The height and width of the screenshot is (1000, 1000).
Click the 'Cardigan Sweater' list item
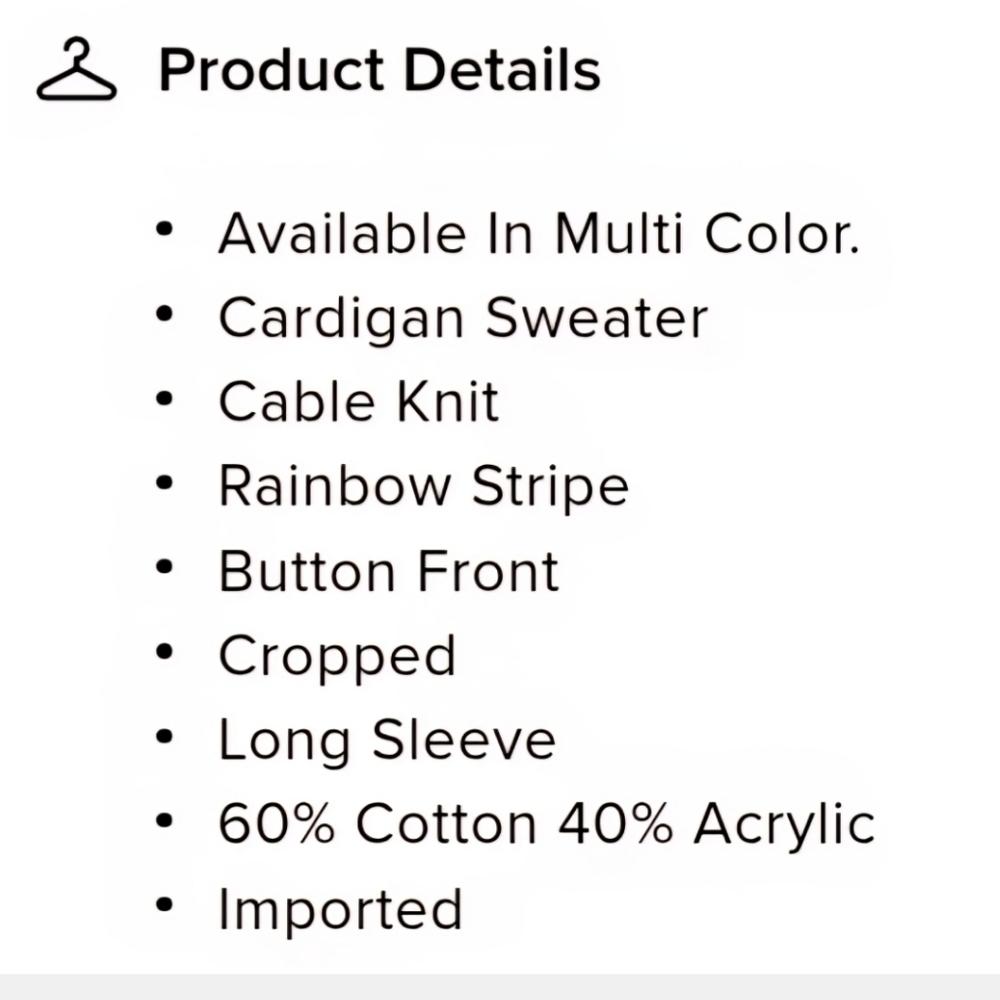[463, 319]
